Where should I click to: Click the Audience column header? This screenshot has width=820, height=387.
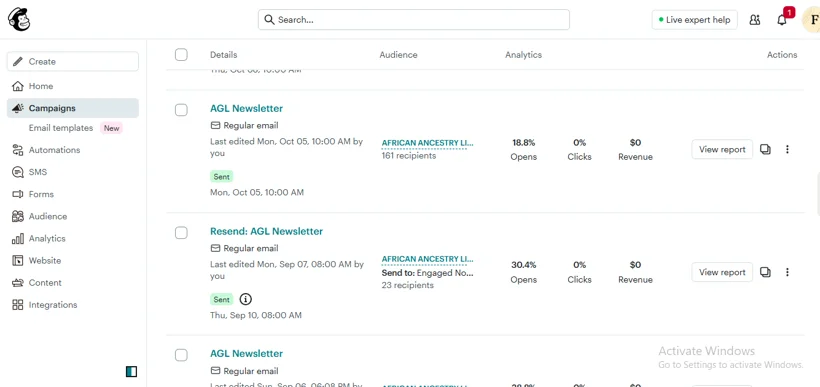[x=398, y=55]
